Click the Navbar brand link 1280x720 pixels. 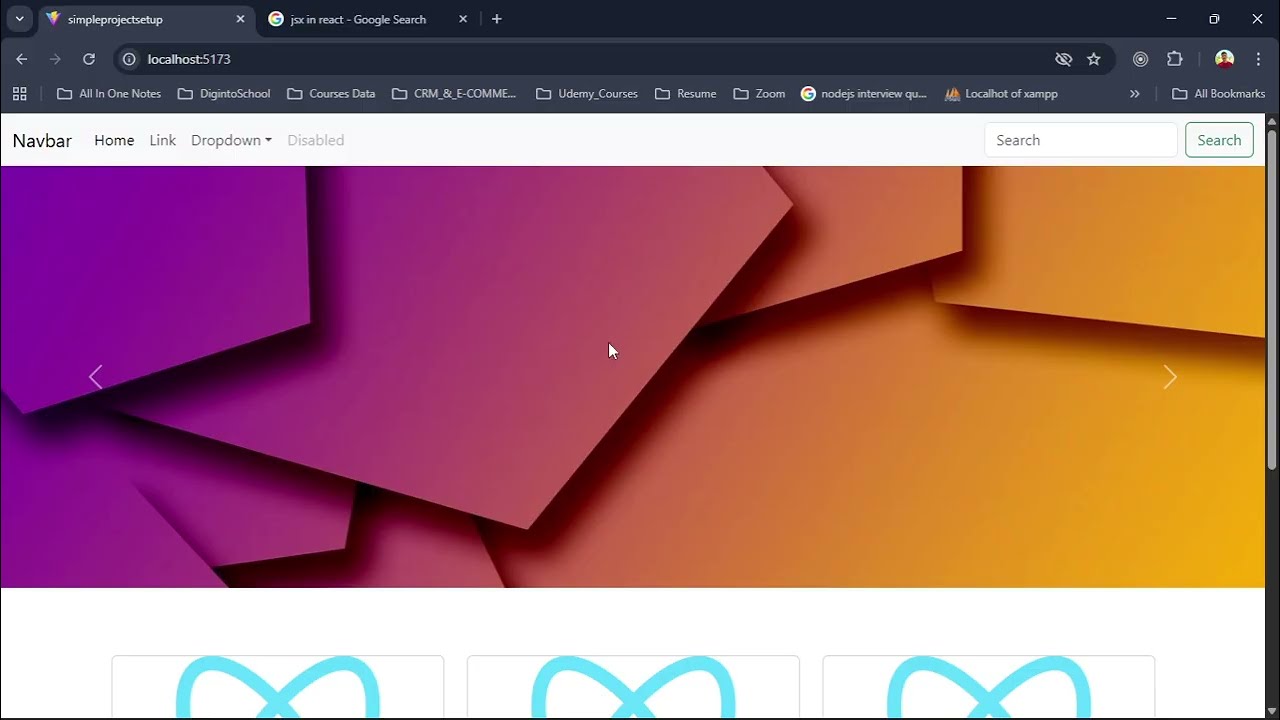pos(42,140)
